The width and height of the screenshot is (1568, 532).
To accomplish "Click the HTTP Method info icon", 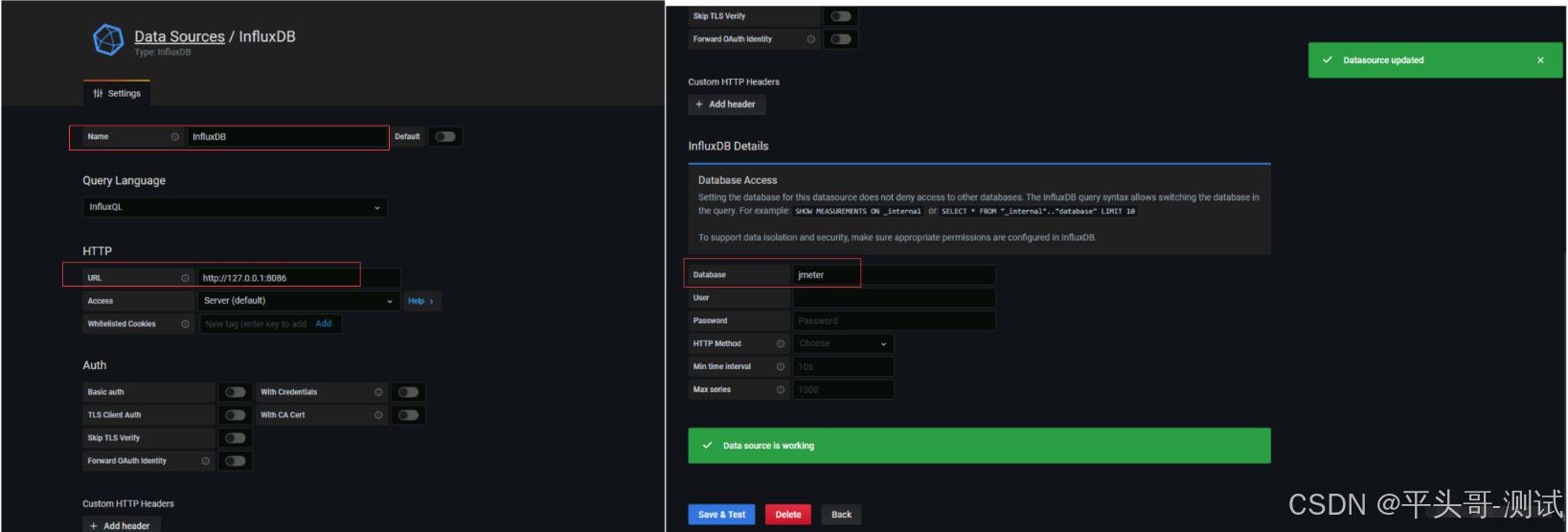I will pos(781,344).
